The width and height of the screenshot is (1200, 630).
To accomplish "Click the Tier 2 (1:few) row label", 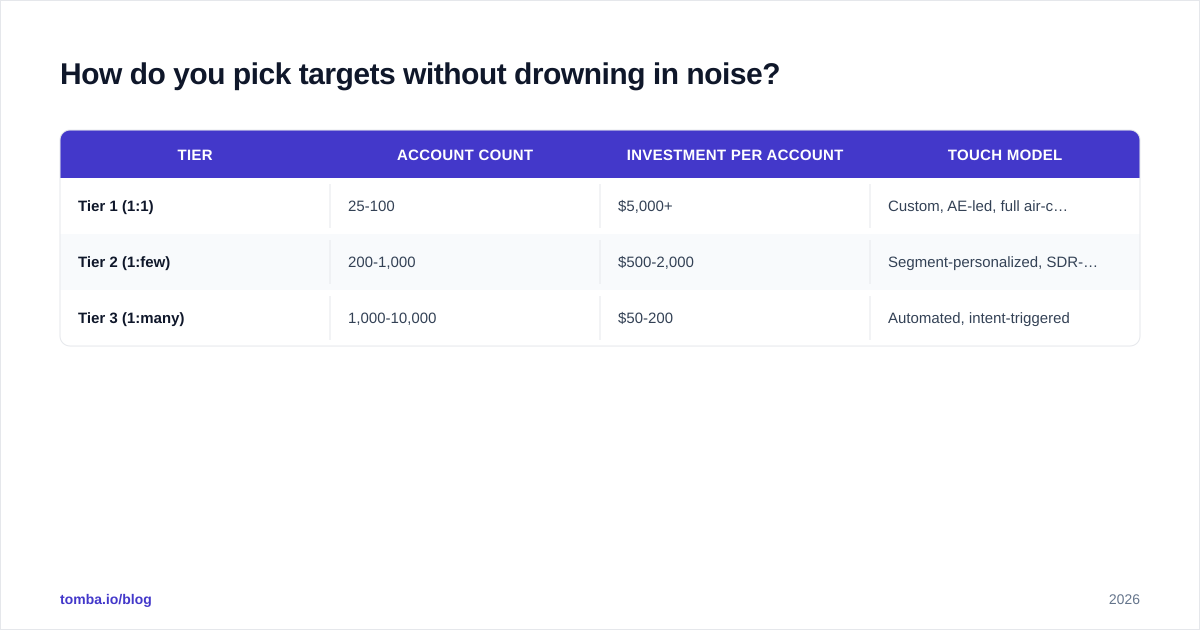I will coord(124,262).
